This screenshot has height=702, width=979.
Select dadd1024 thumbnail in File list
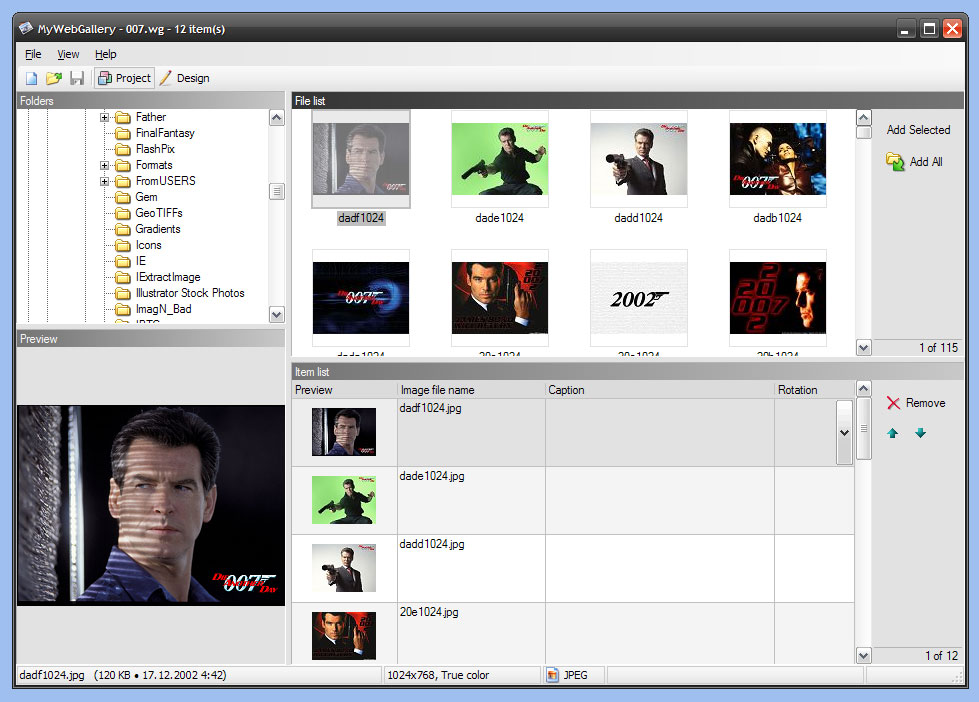(639, 159)
